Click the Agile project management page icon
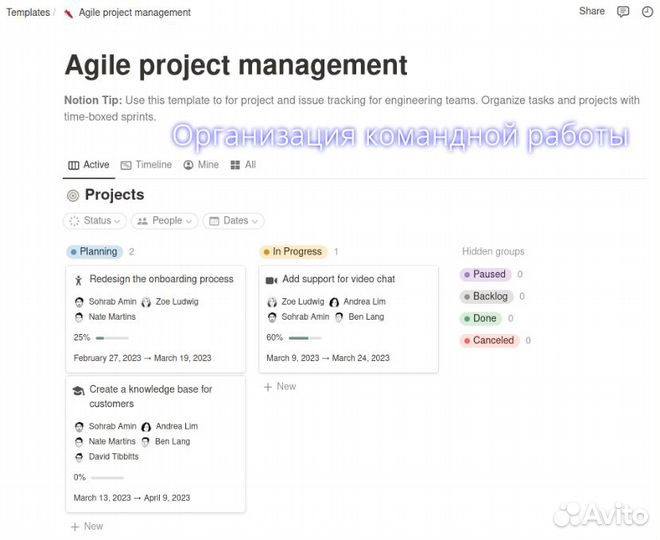The image size is (660, 540). coord(68,13)
